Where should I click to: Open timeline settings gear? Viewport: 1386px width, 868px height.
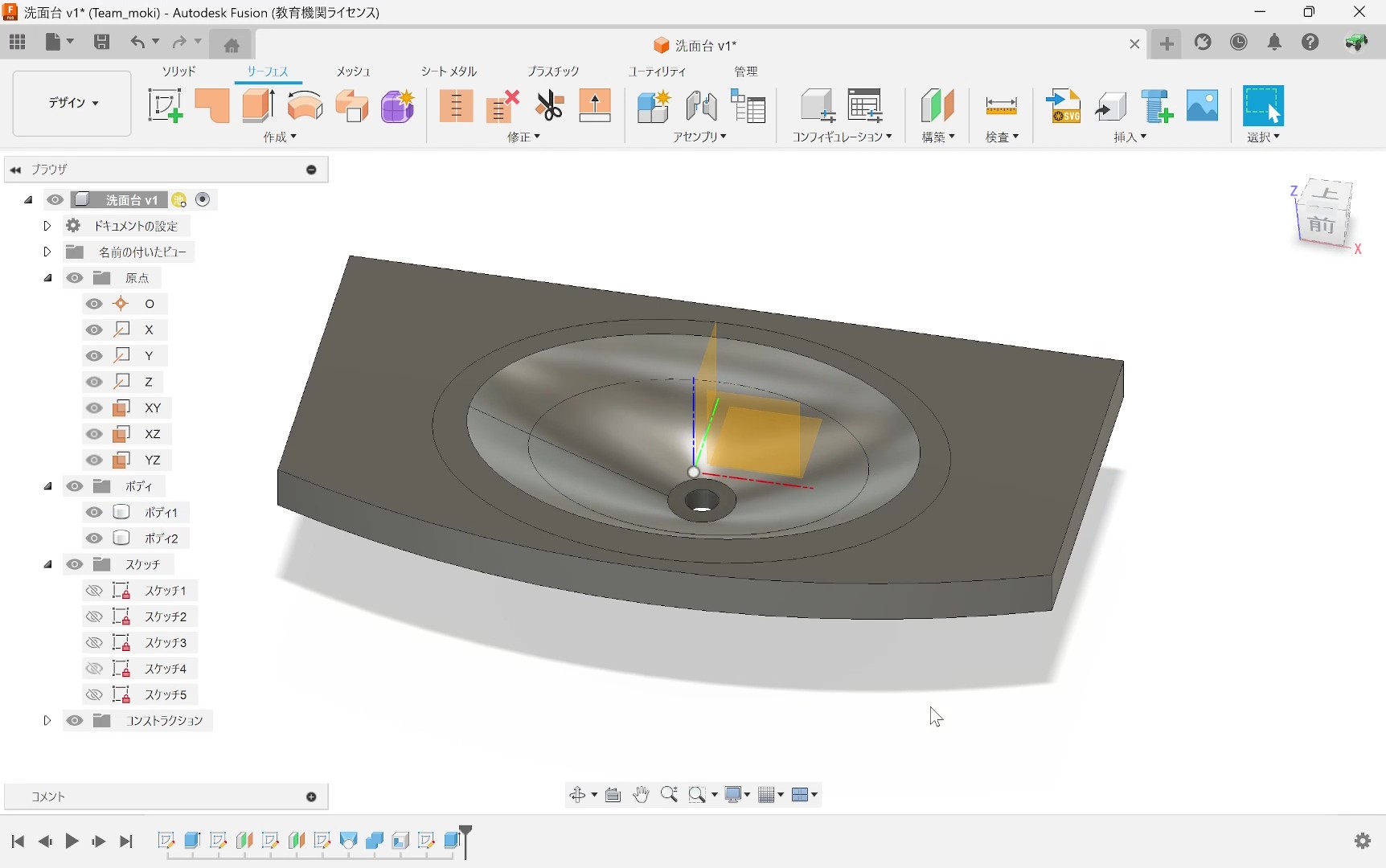tap(1363, 841)
